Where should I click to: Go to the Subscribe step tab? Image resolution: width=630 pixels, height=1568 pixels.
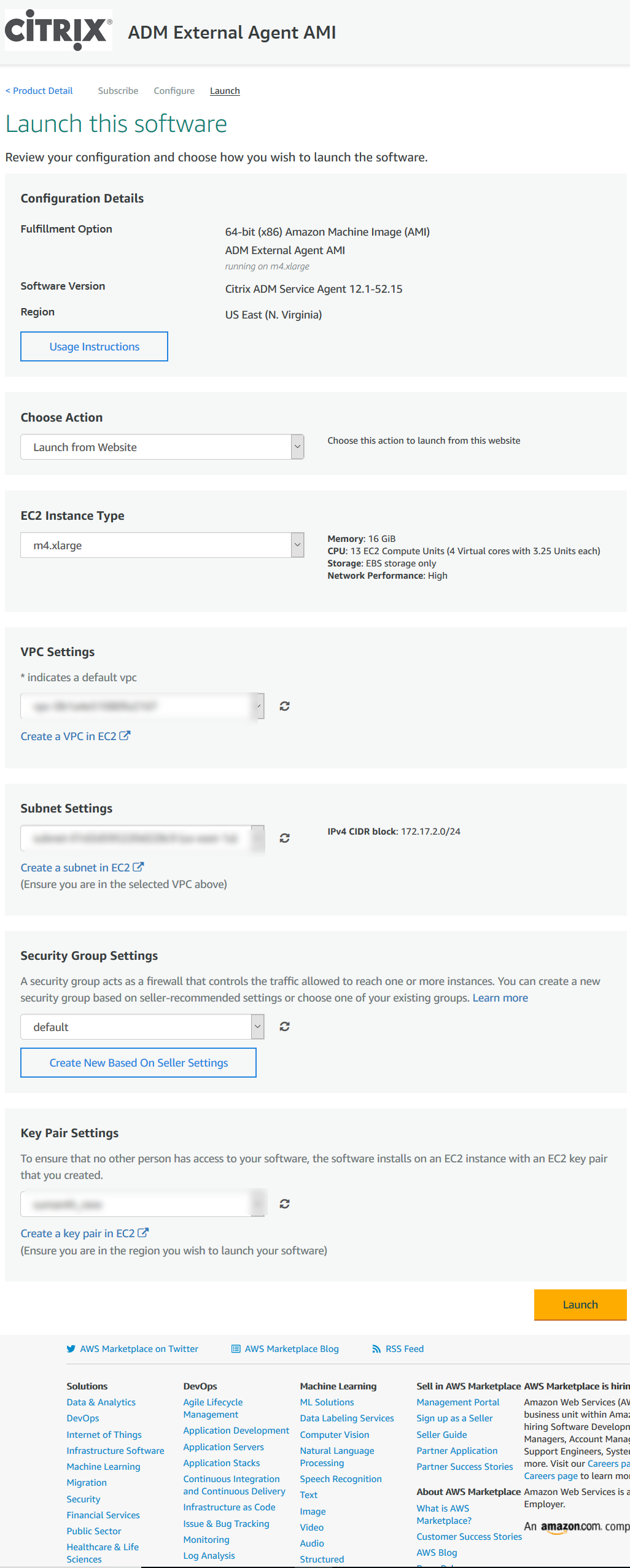(x=118, y=91)
